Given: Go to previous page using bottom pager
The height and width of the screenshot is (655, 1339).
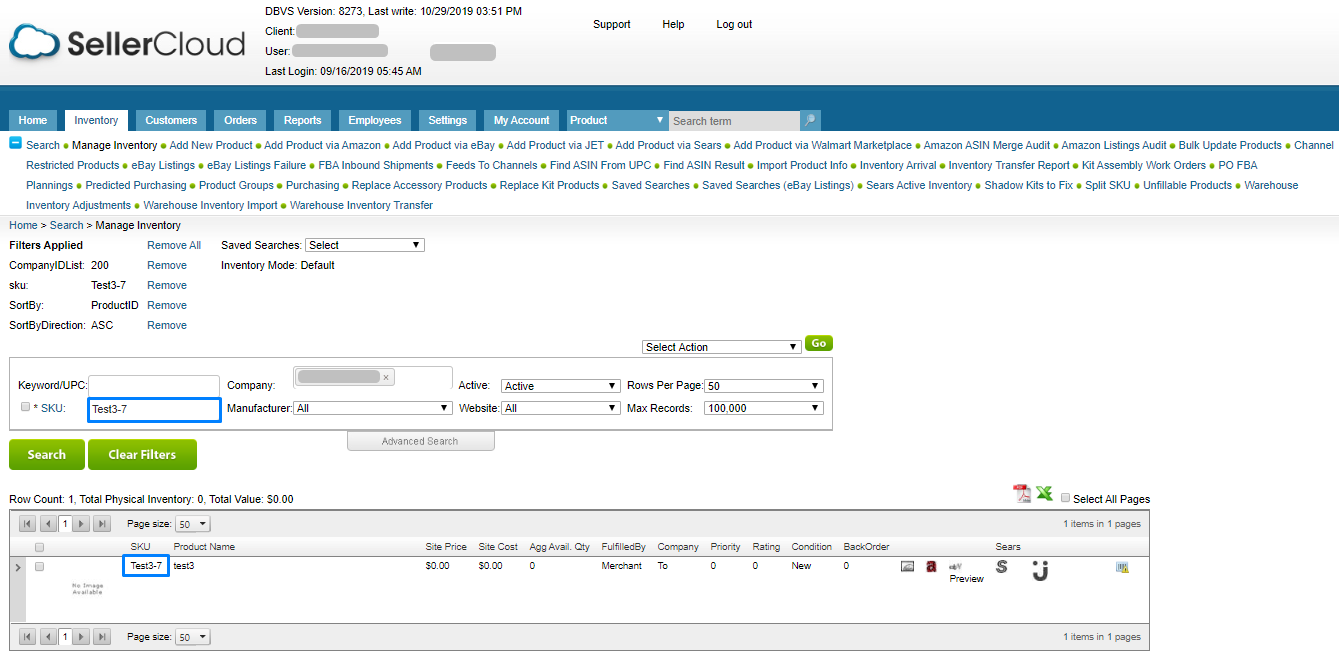Looking at the screenshot, I should click(47, 637).
